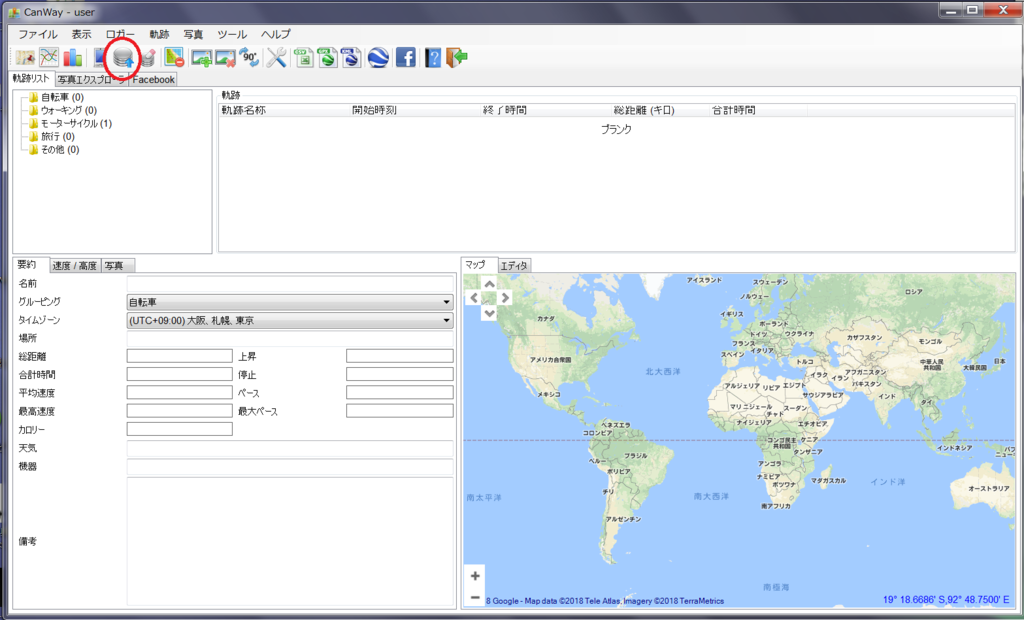Screen dimensions: 1024x620
Task: Open the グルーピング dropdown showing 自転車
Action: [x=290, y=302]
